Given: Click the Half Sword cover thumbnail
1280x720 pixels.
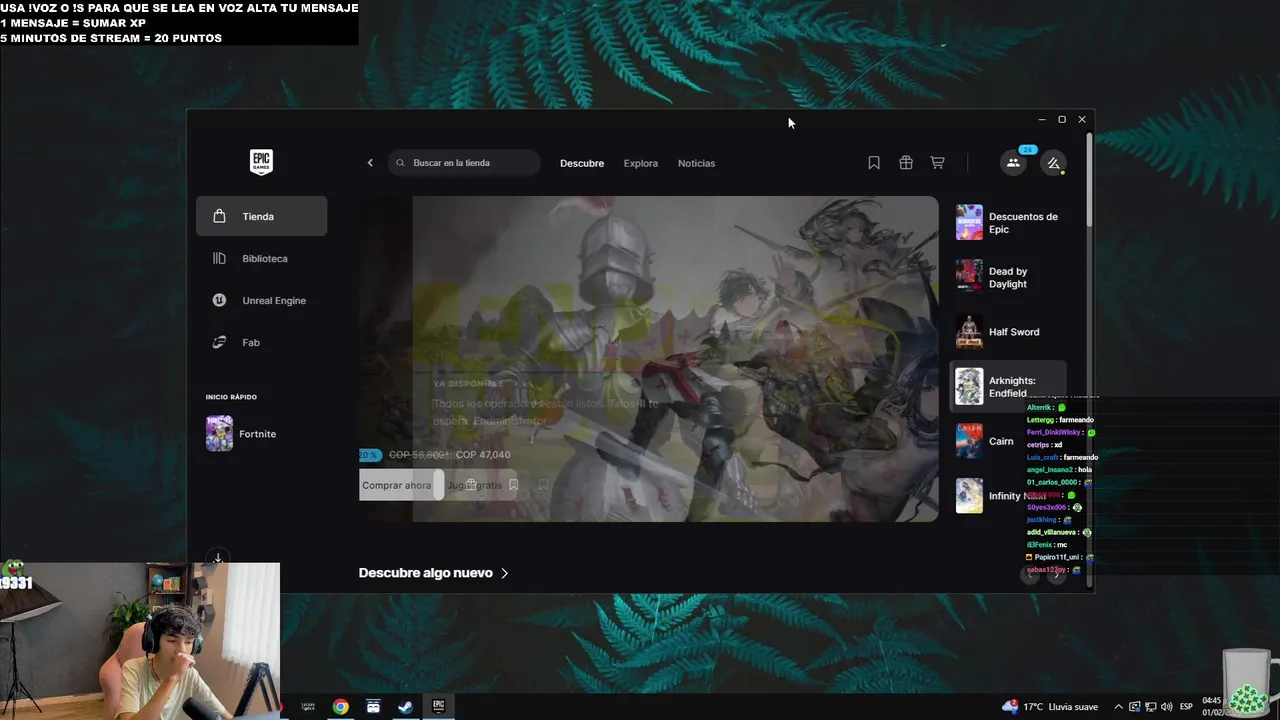Looking at the screenshot, I should pyautogui.click(x=969, y=332).
